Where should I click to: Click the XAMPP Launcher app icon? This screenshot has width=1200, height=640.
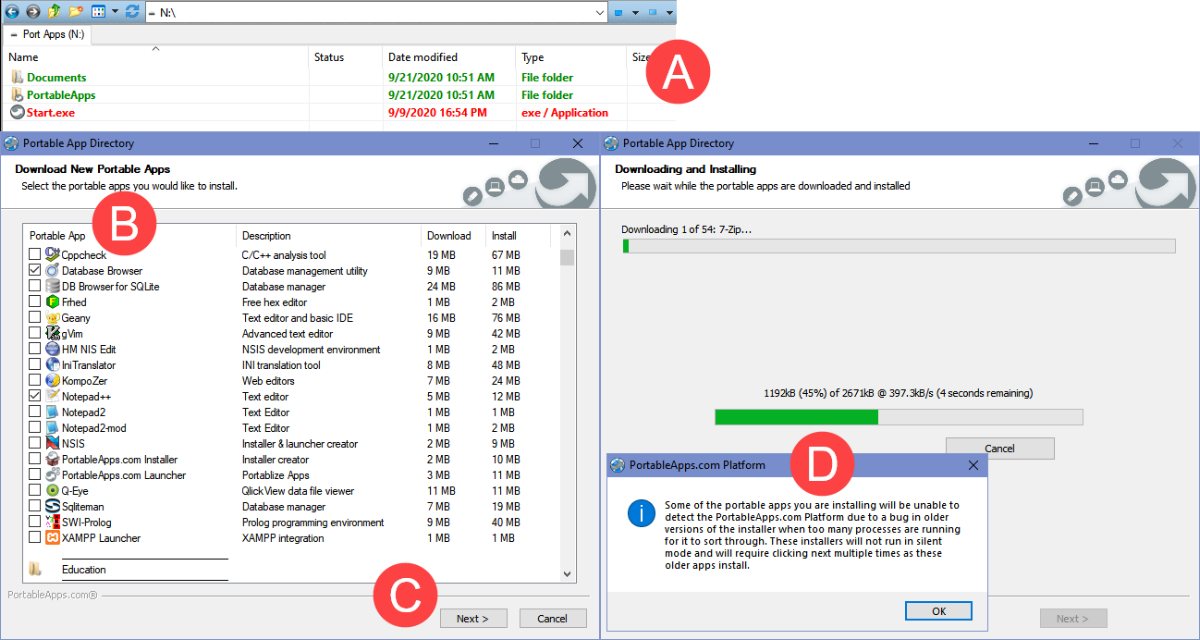click(52, 538)
